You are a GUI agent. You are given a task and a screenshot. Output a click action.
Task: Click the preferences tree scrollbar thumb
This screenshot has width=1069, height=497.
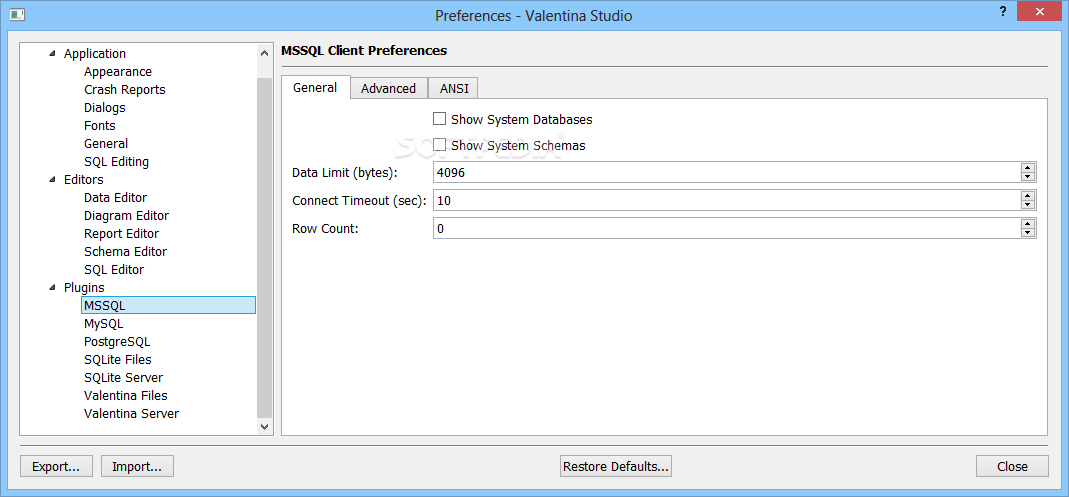[265, 247]
